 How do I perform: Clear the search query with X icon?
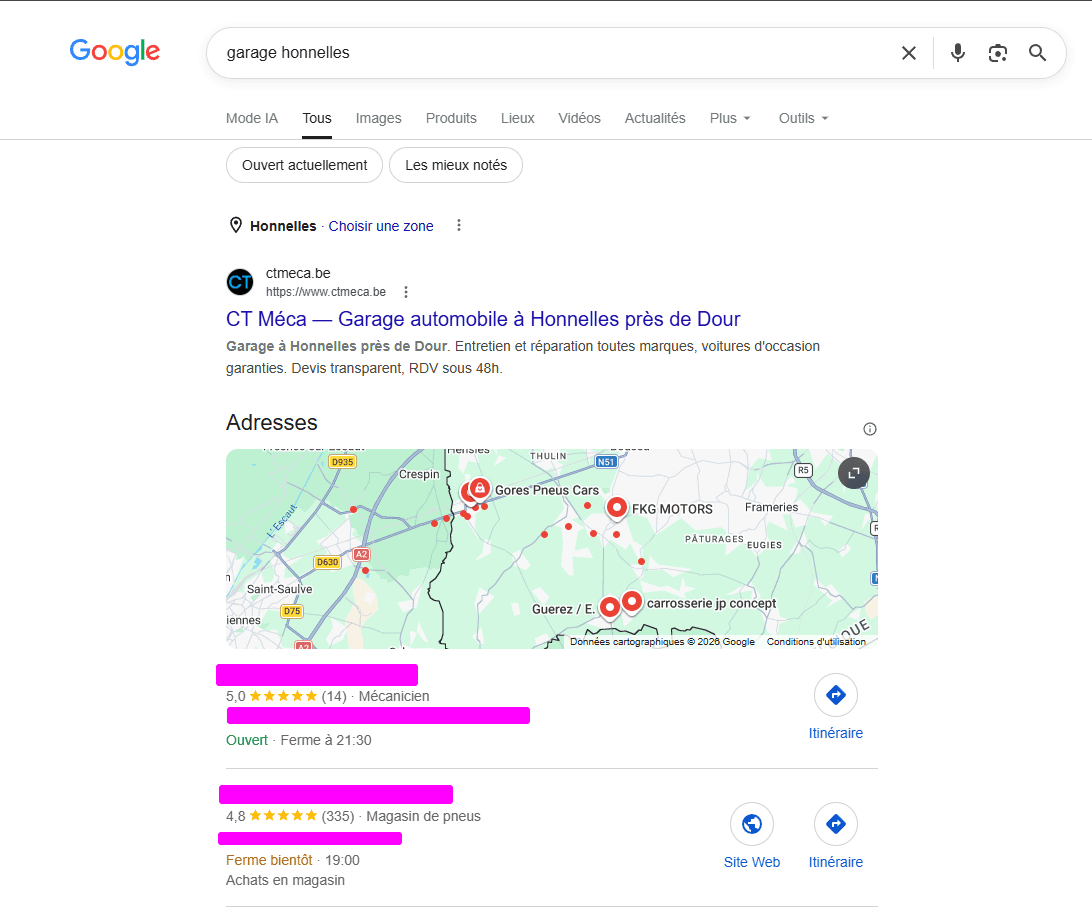[x=908, y=53]
